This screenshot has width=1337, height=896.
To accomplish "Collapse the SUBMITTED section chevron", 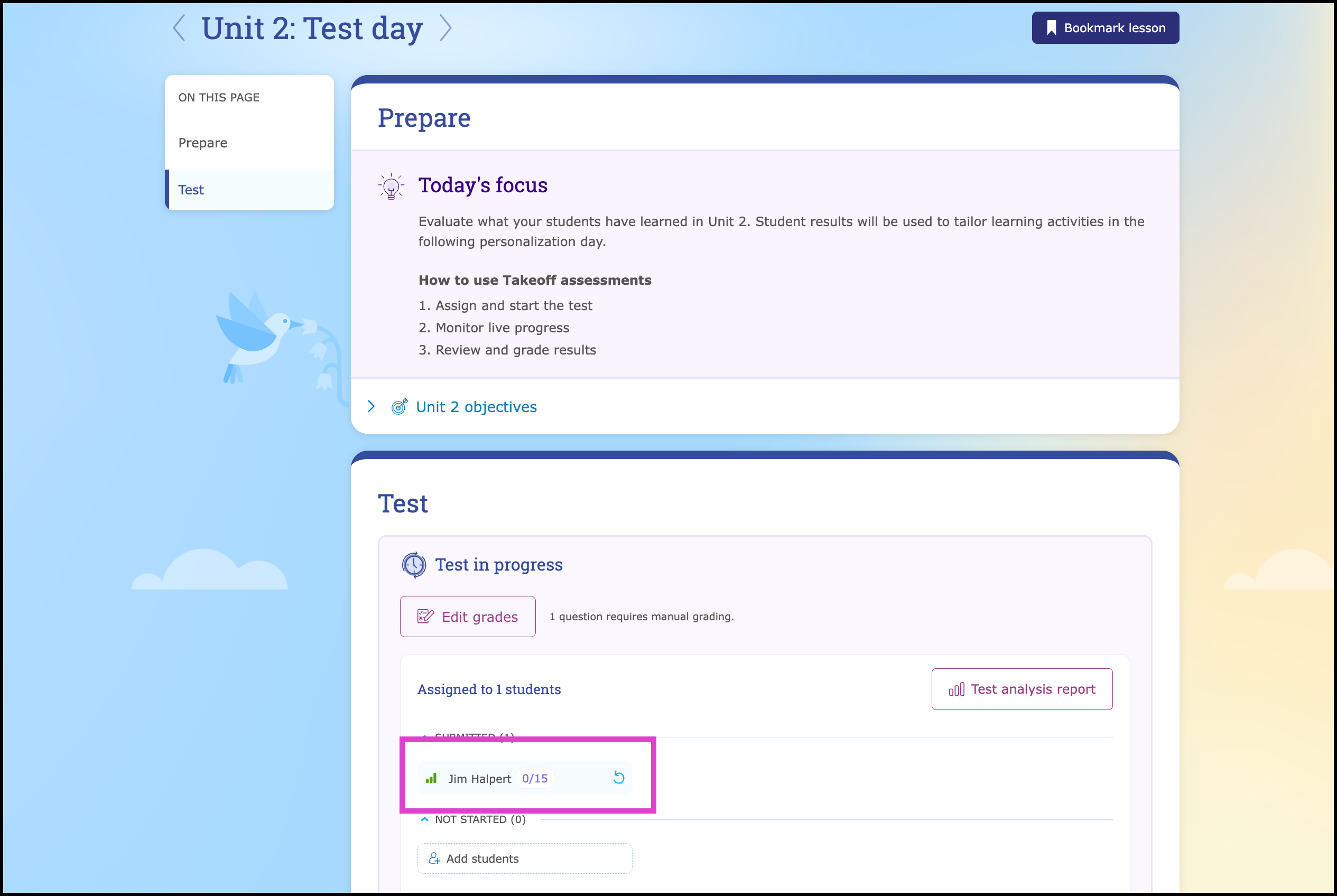I will [424, 736].
